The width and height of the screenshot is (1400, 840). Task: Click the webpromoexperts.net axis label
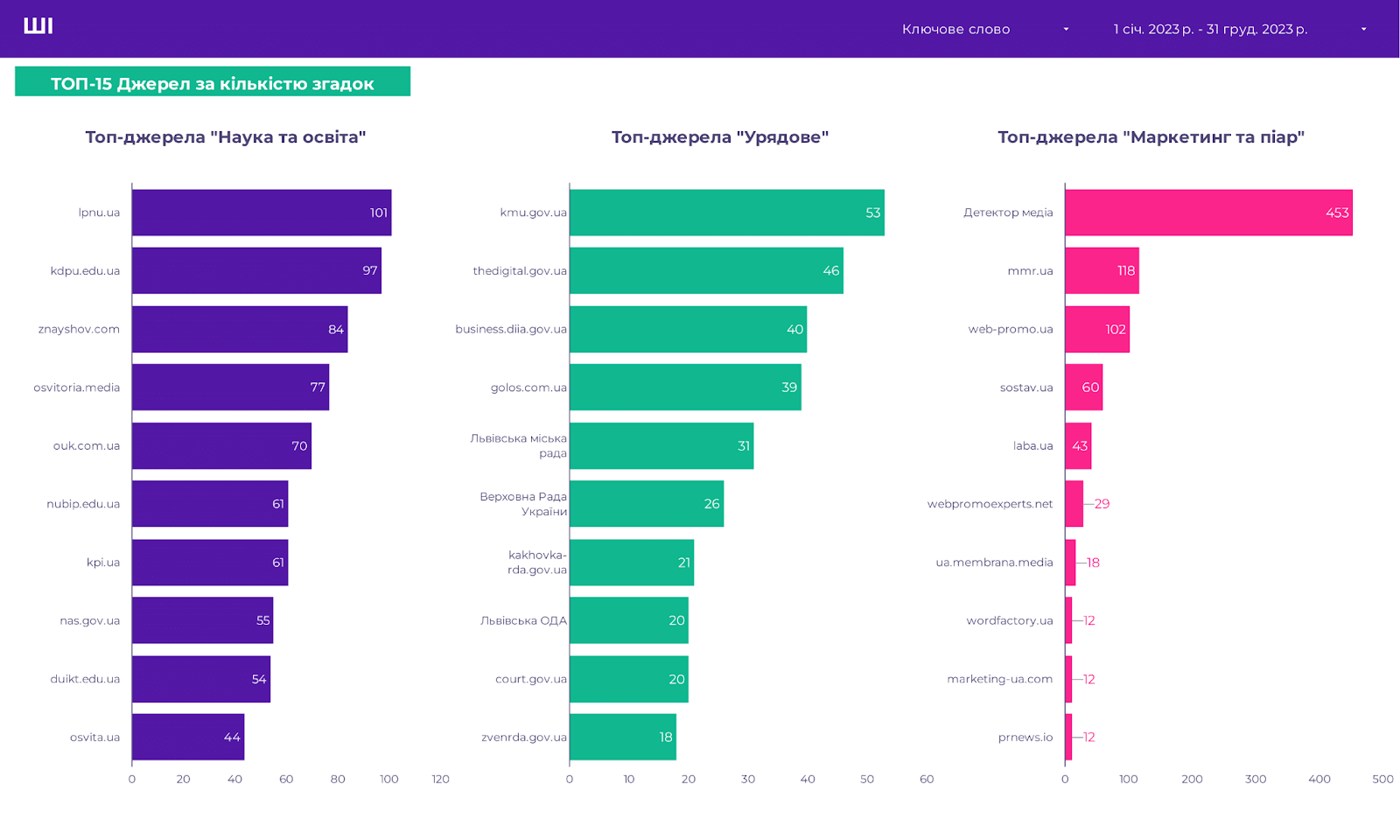point(990,504)
